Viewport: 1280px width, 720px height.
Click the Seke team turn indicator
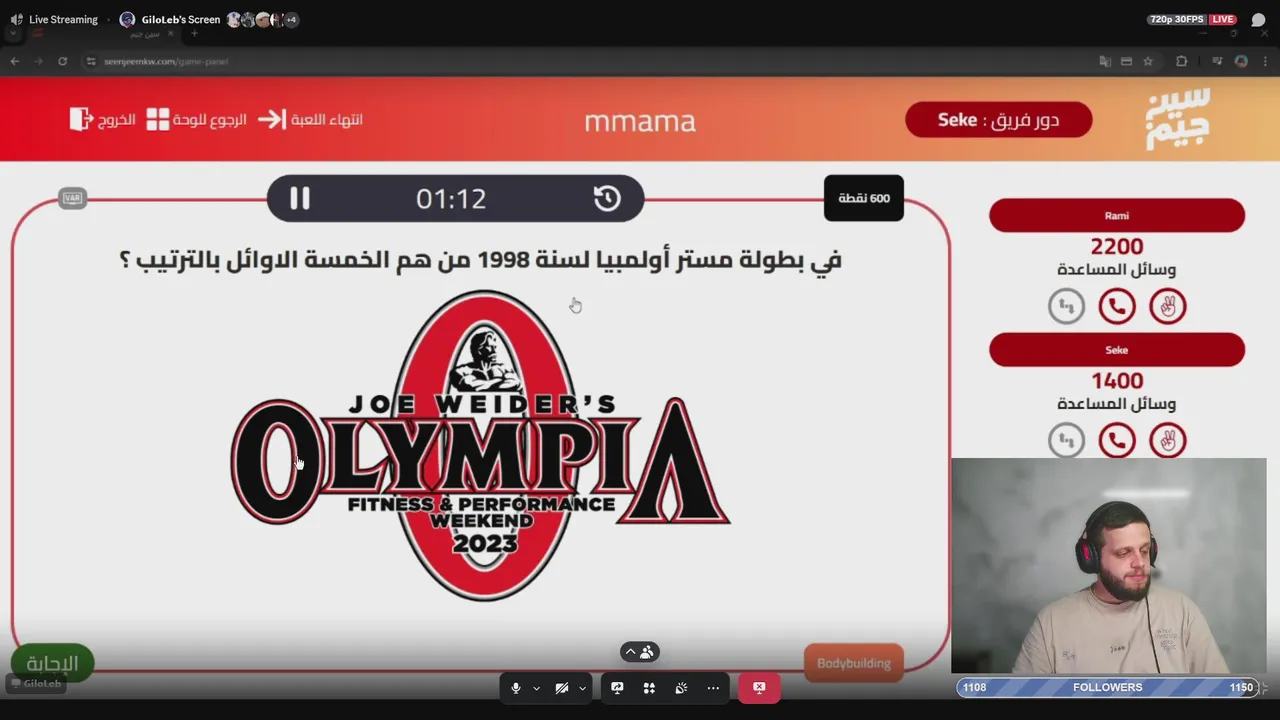(998, 120)
